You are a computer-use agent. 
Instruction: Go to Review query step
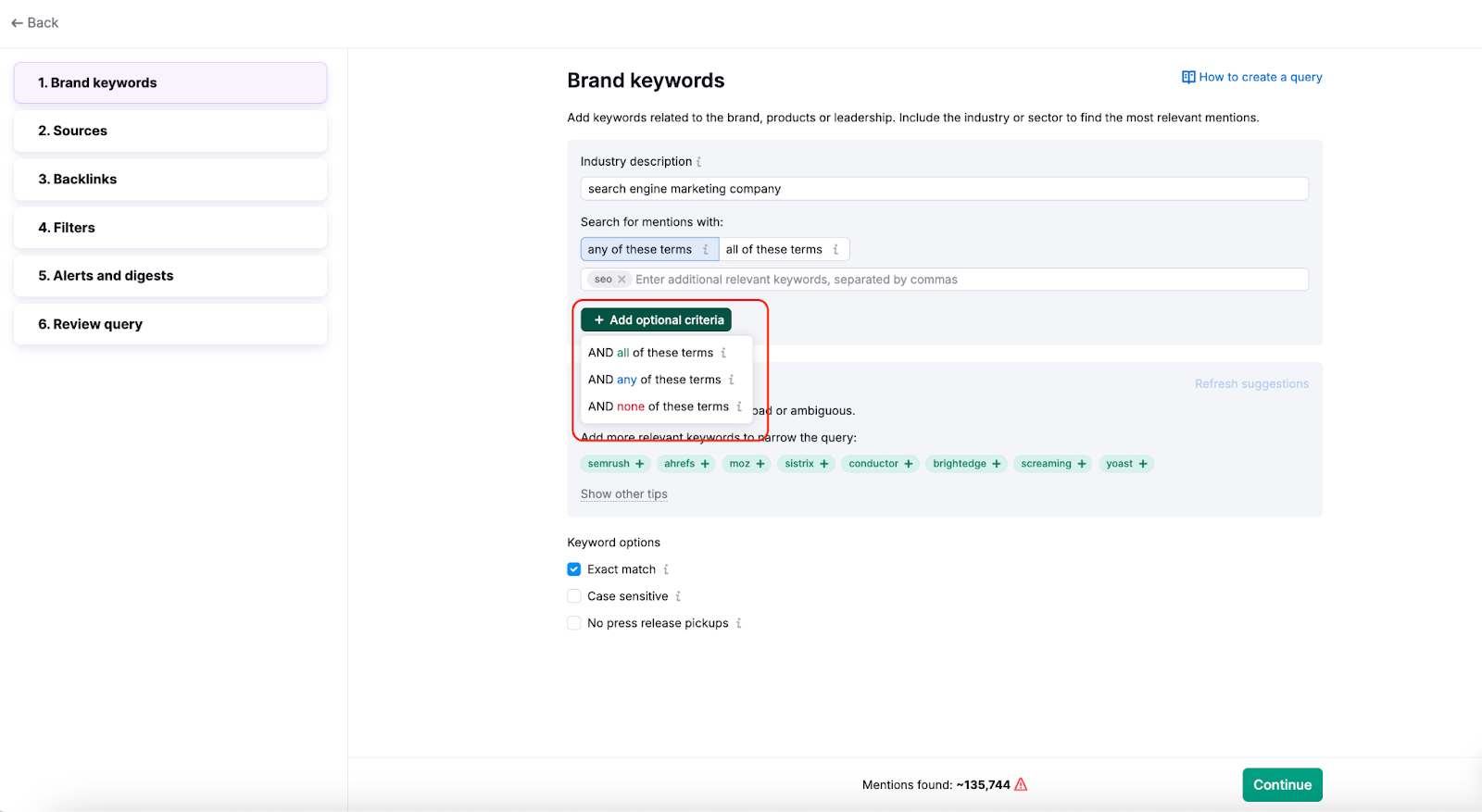click(x=170, y=324)
